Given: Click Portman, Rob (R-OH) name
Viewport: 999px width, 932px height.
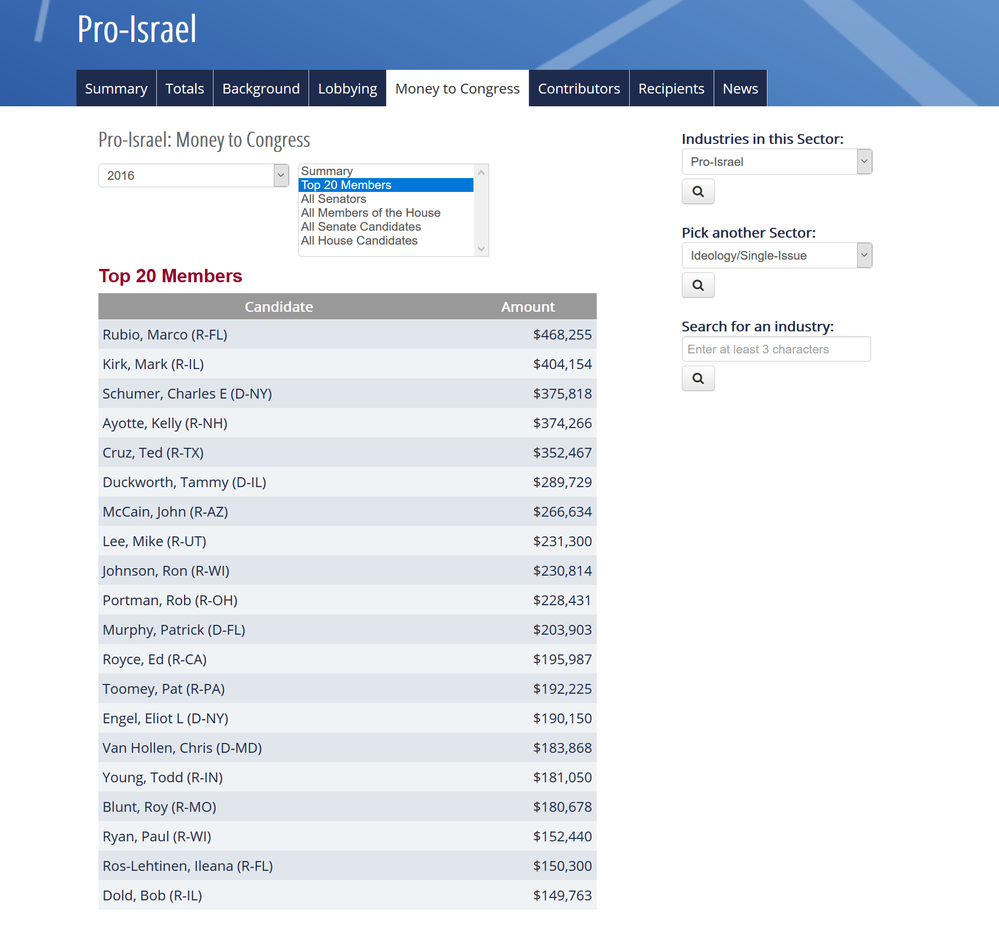Looking at the screenshot, I should pos(170,600).
